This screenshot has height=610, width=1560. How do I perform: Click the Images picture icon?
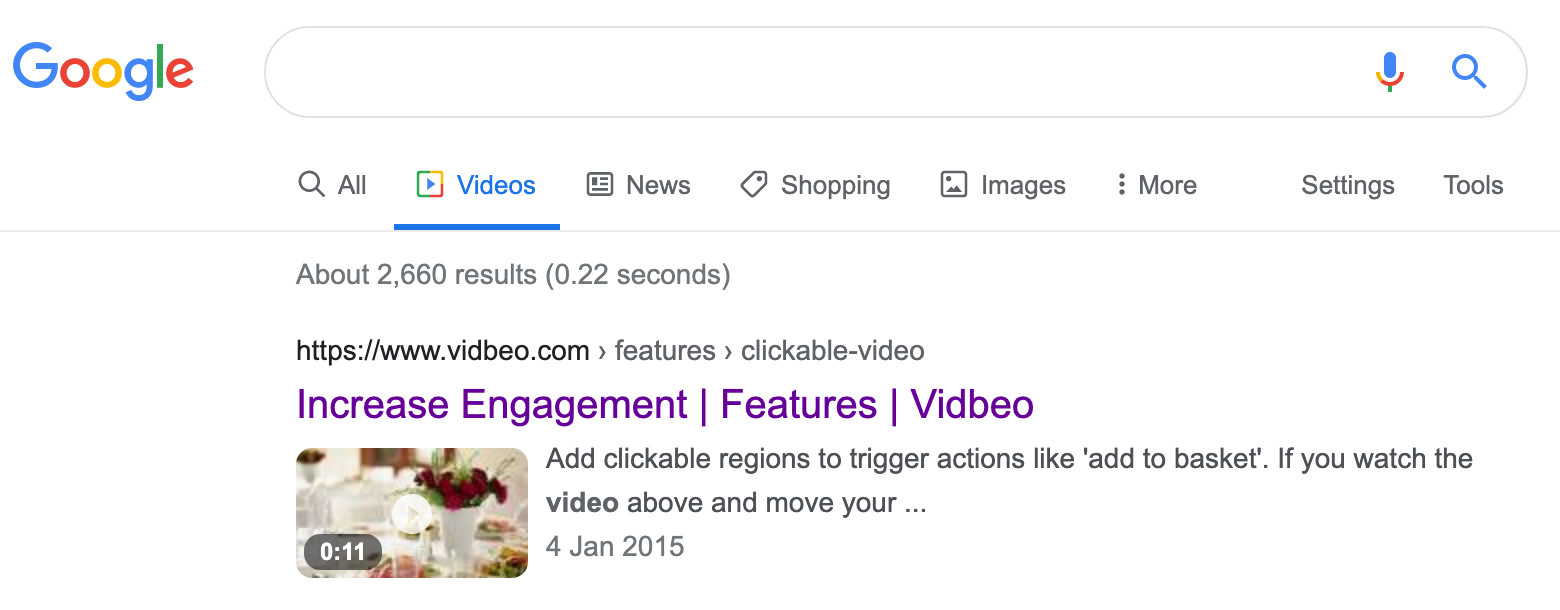pyautogui.click(x=953, y=184)
